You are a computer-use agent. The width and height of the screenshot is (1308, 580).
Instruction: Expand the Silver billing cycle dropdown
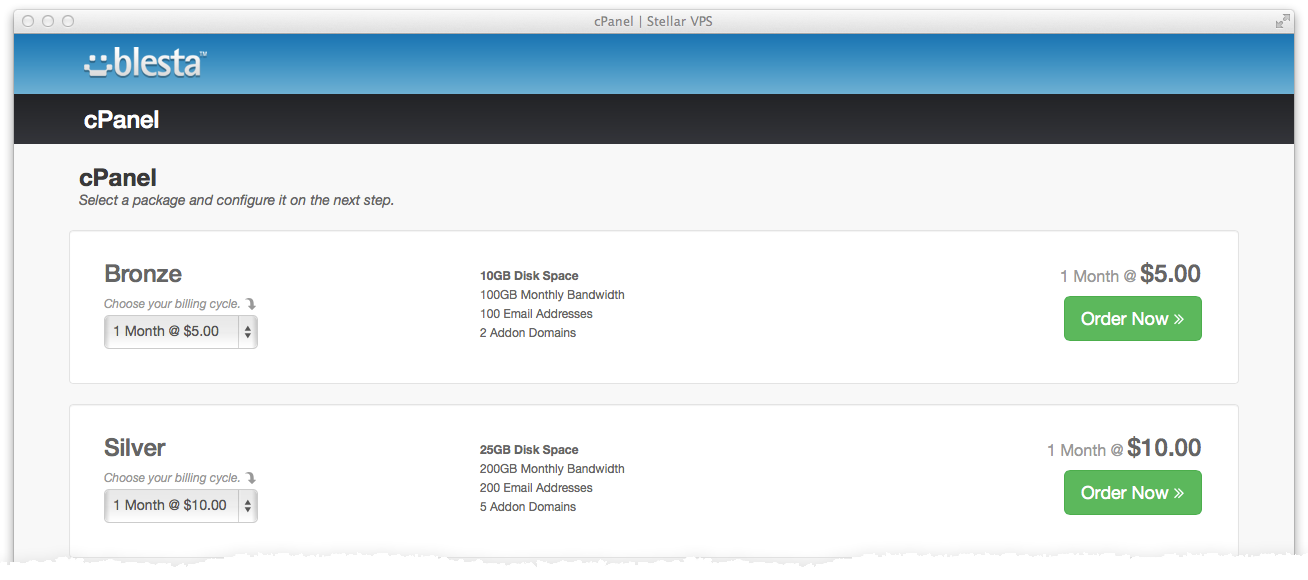(180, 506)
